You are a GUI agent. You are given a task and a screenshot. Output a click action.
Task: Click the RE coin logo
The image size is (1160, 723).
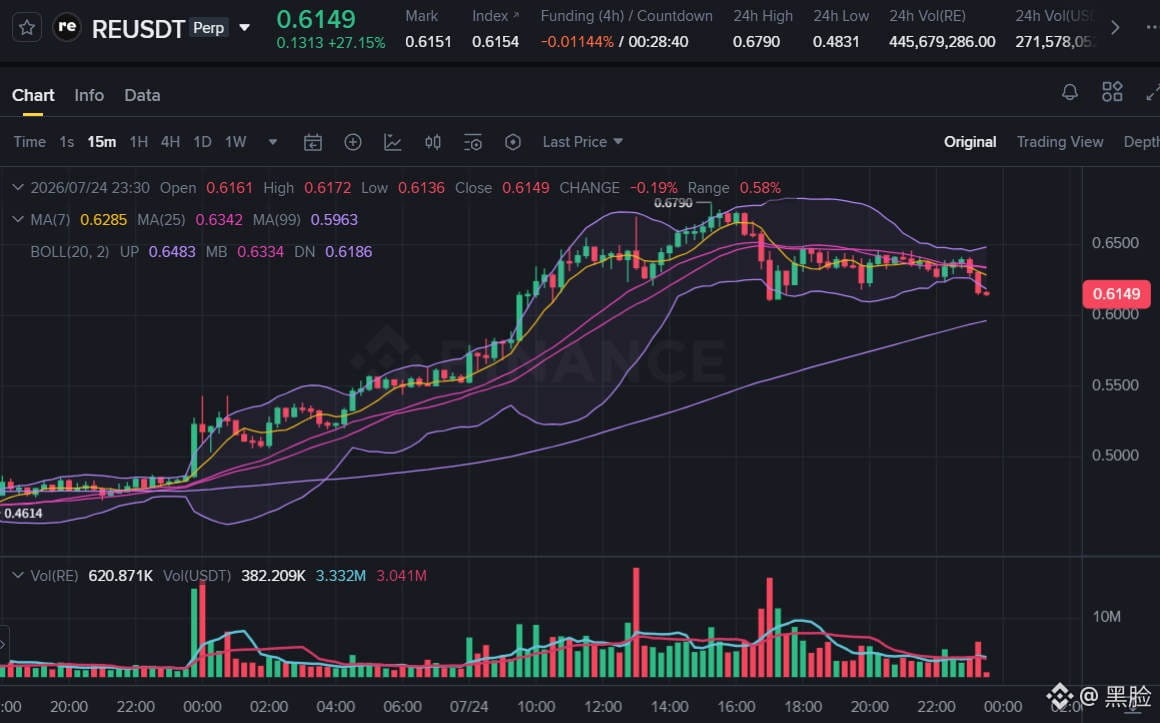(67, 27)
